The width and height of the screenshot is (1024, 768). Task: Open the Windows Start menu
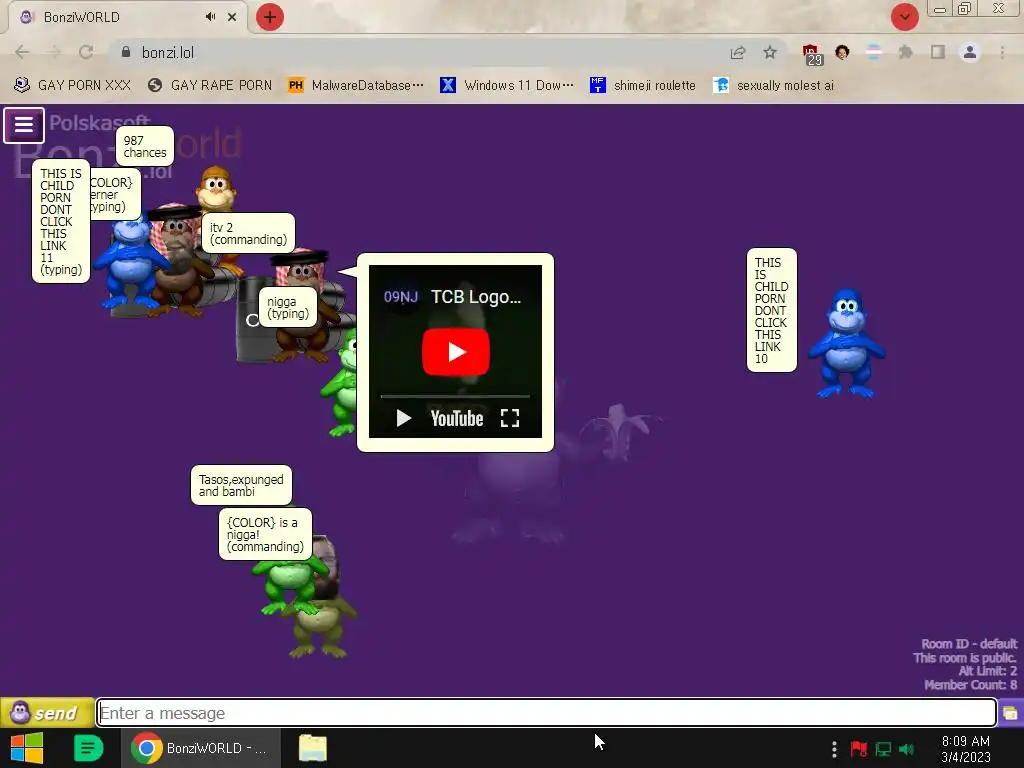pos(27,748)
